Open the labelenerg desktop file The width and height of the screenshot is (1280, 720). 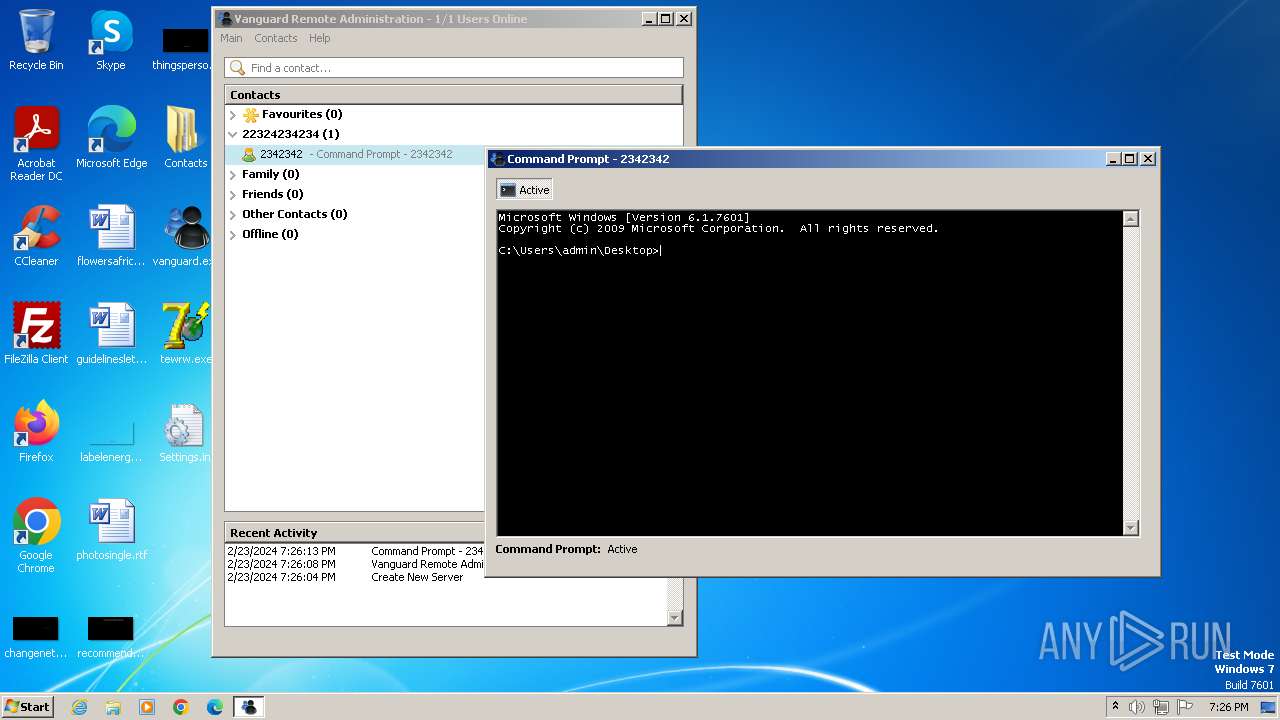coord(111,440)
